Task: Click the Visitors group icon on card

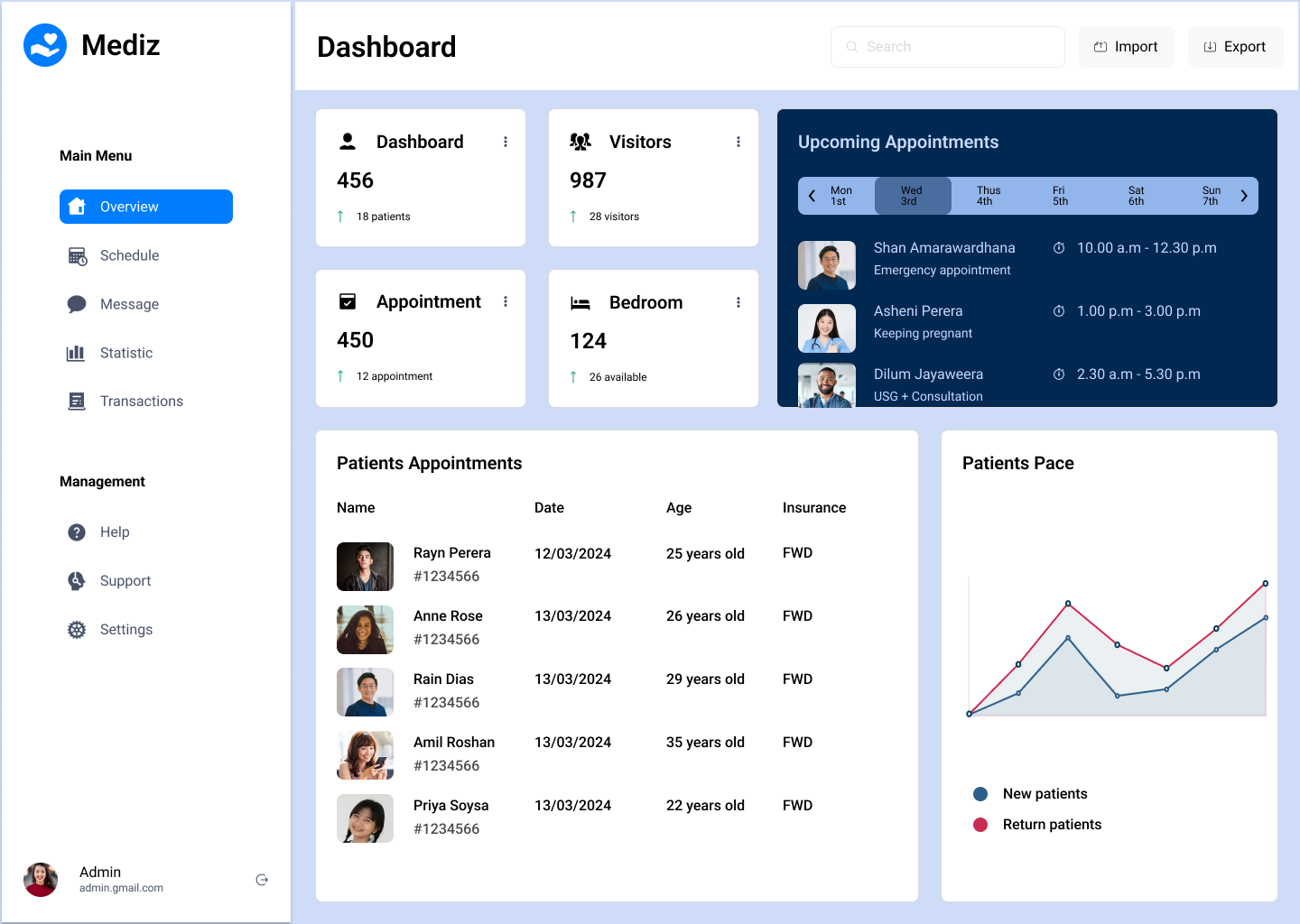Action: [580, 141]
